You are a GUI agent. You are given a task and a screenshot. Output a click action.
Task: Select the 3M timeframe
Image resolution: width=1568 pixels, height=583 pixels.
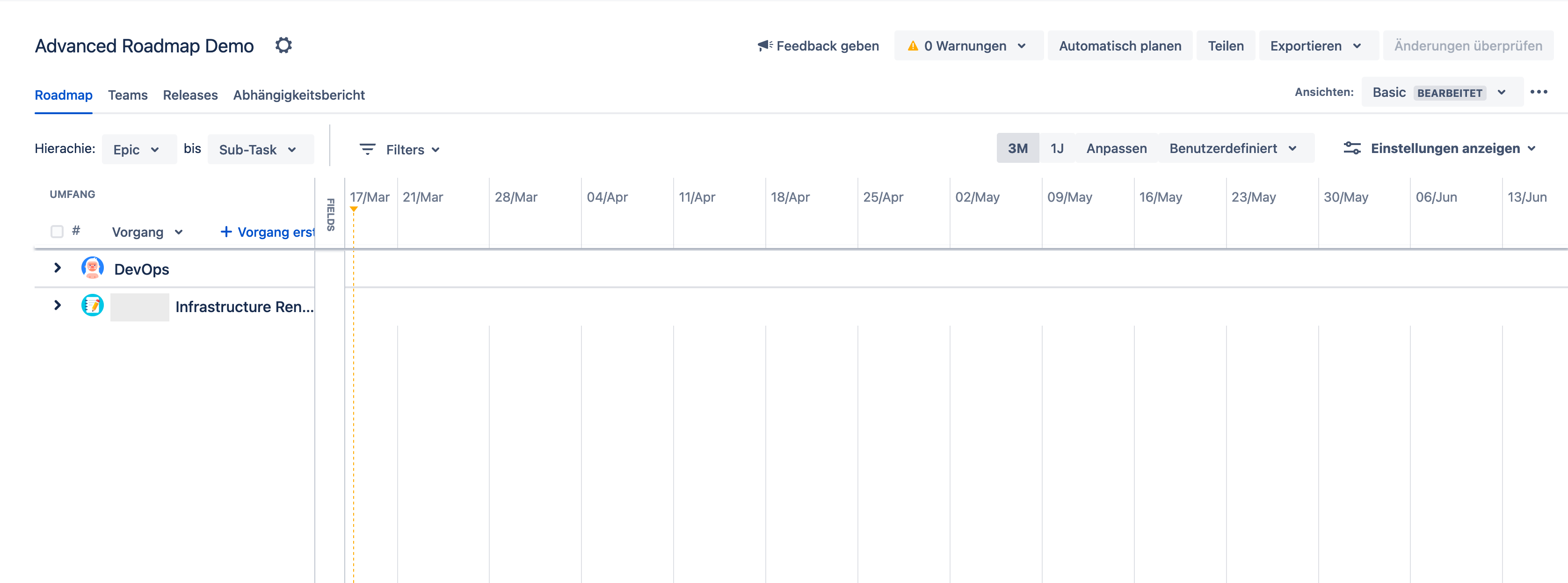click(x=1017, y=148)
